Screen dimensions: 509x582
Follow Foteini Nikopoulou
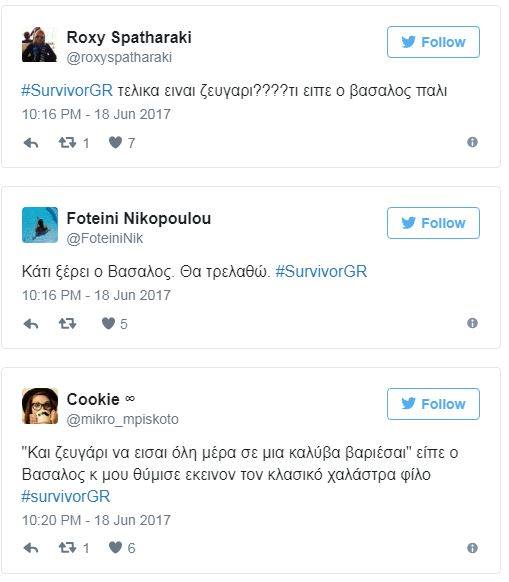pos(433,223)
